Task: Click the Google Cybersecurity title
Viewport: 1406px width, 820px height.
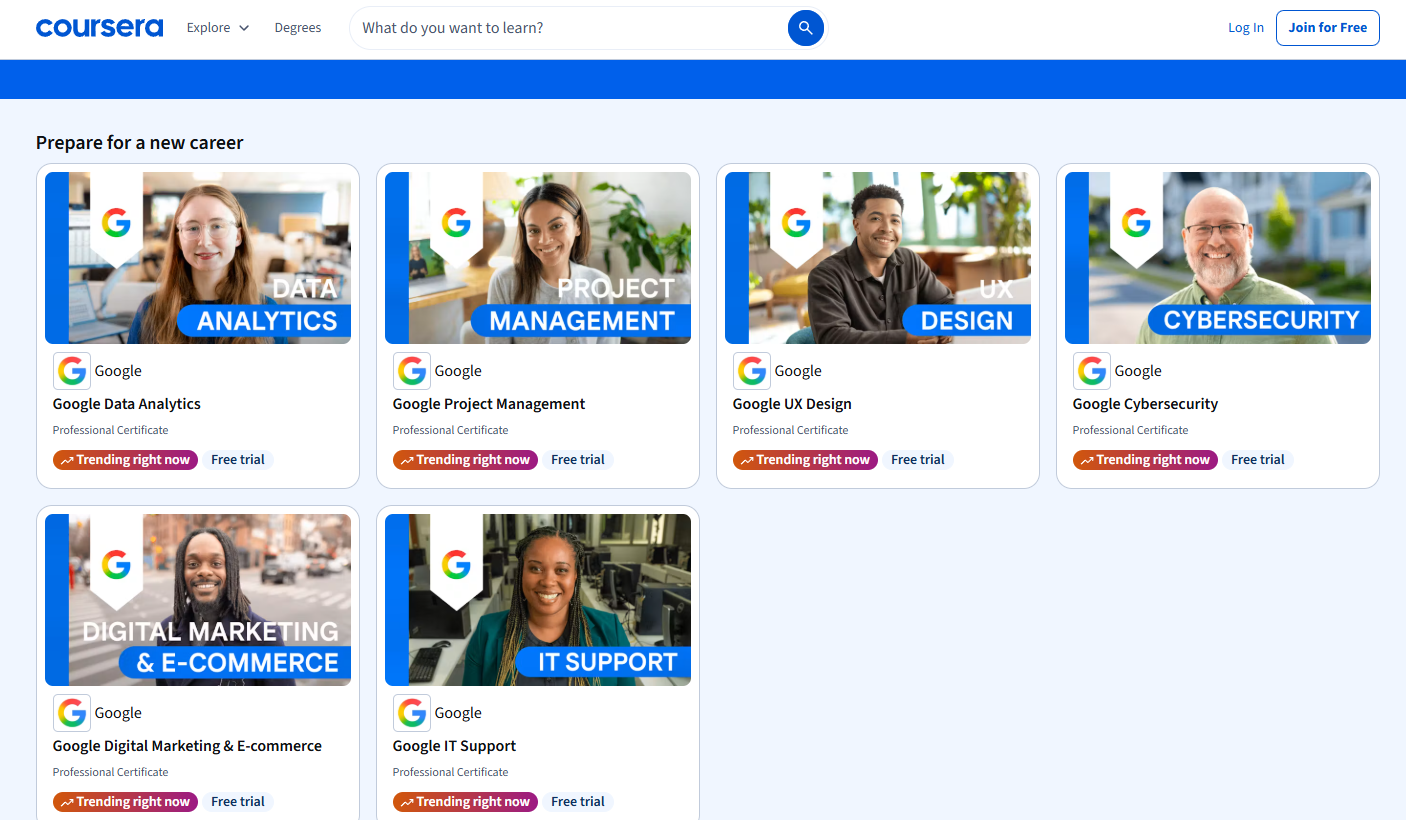Action: coord(1145,404)
